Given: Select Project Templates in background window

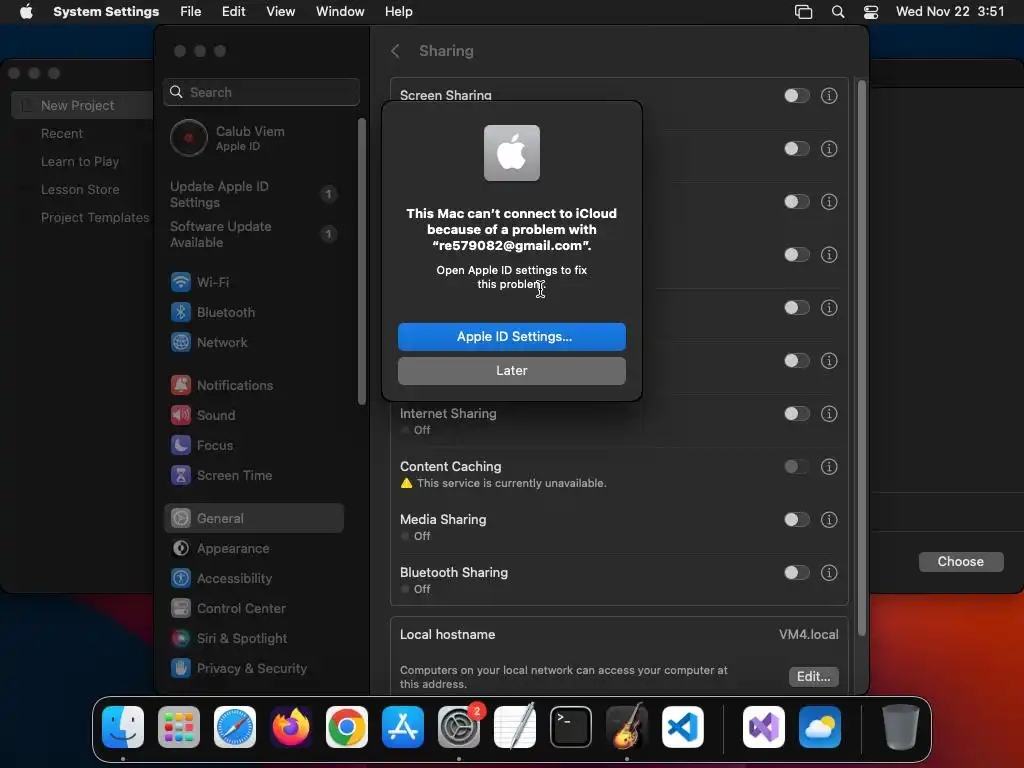Looking at the screenshot, I should coord(95,217).
